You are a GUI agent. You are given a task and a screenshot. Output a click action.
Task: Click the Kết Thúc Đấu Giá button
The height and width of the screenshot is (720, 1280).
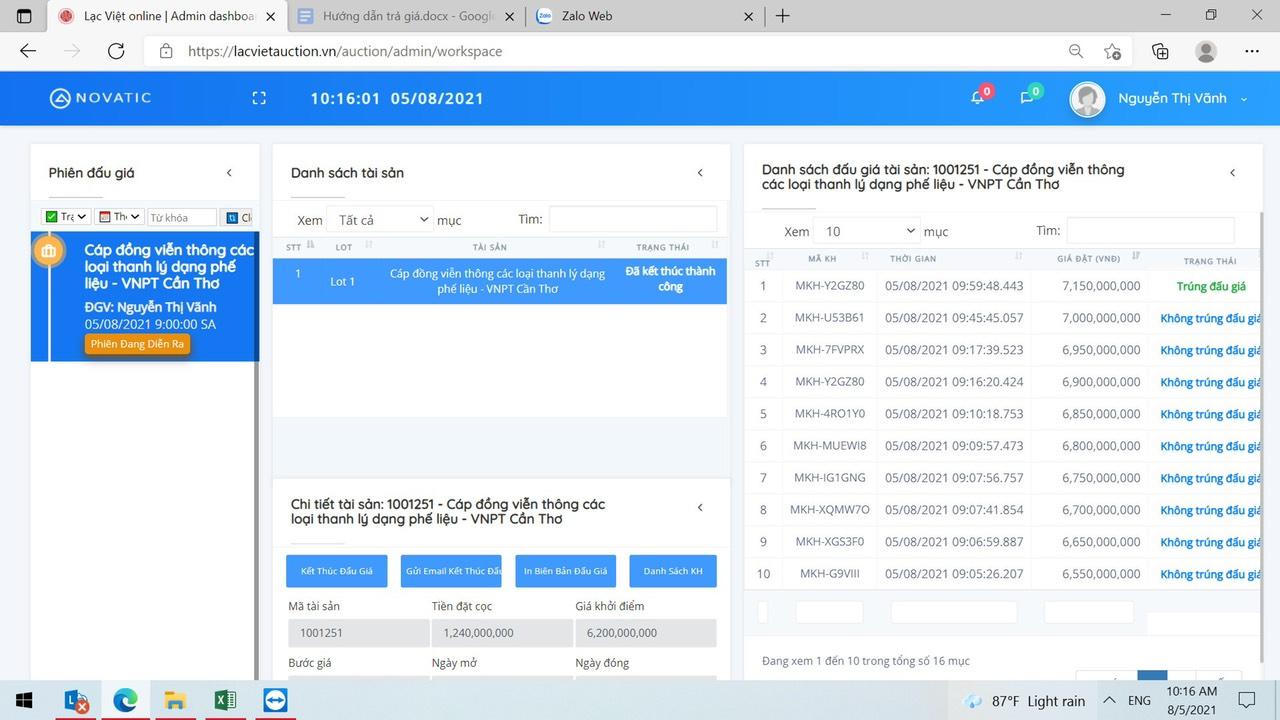336,571
